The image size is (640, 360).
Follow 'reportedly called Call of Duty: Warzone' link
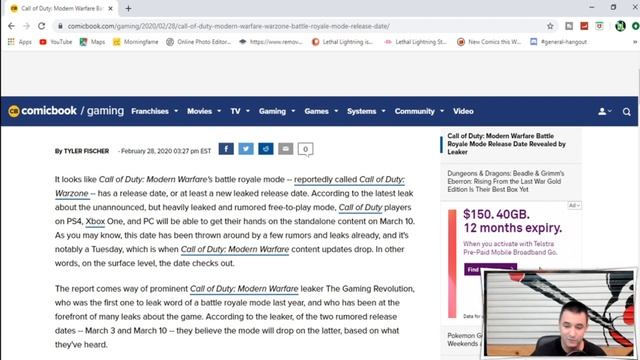tap(349, 180)
